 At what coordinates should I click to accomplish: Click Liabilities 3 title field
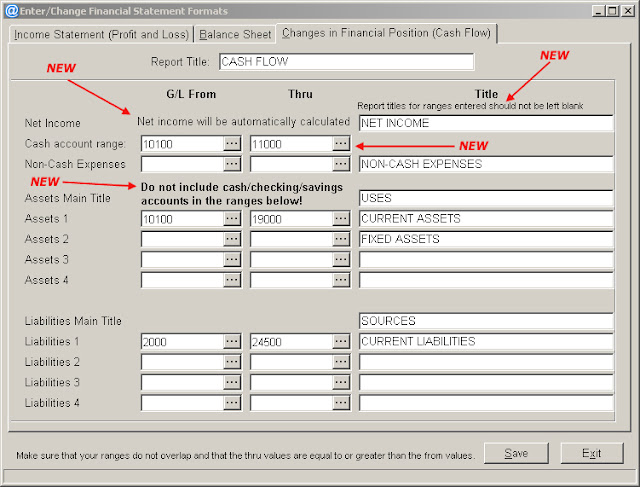tap(486, 382)
